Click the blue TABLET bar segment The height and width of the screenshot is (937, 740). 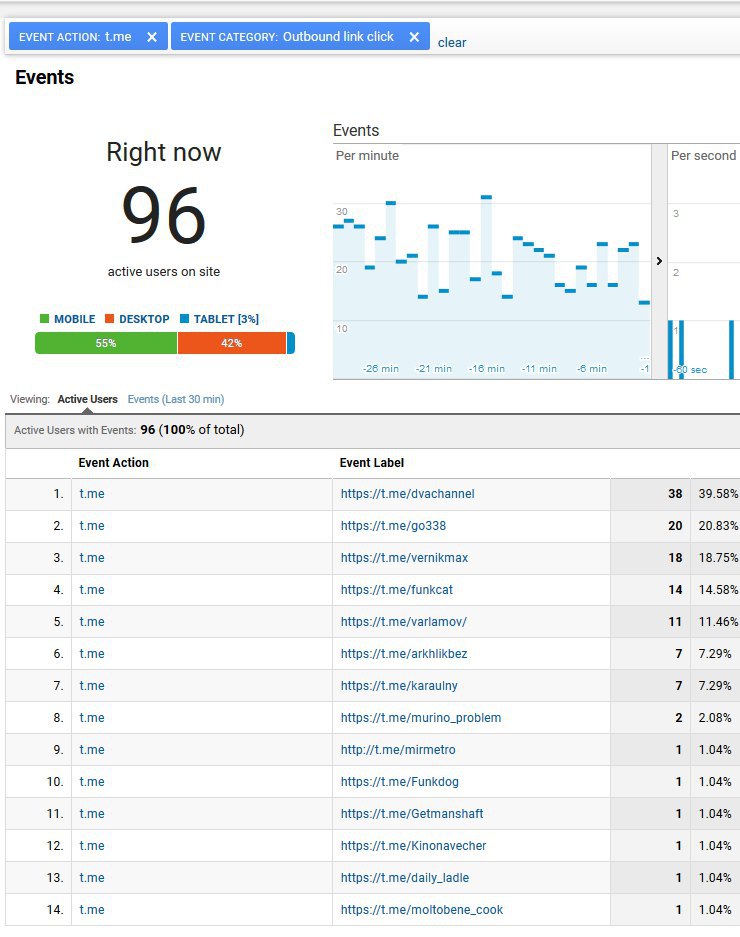click(291, 343)
